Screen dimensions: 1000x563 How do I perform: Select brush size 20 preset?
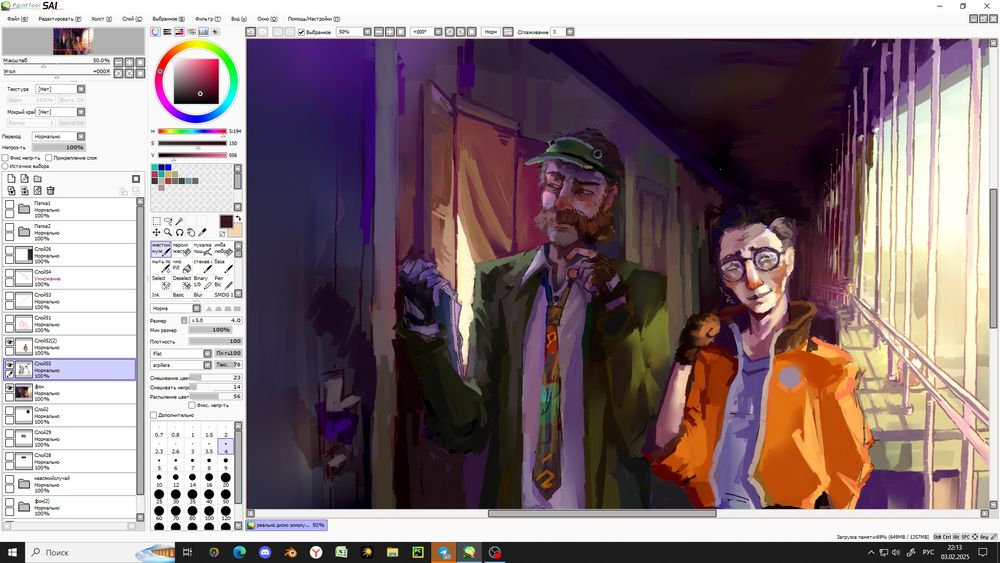(226, 479)
